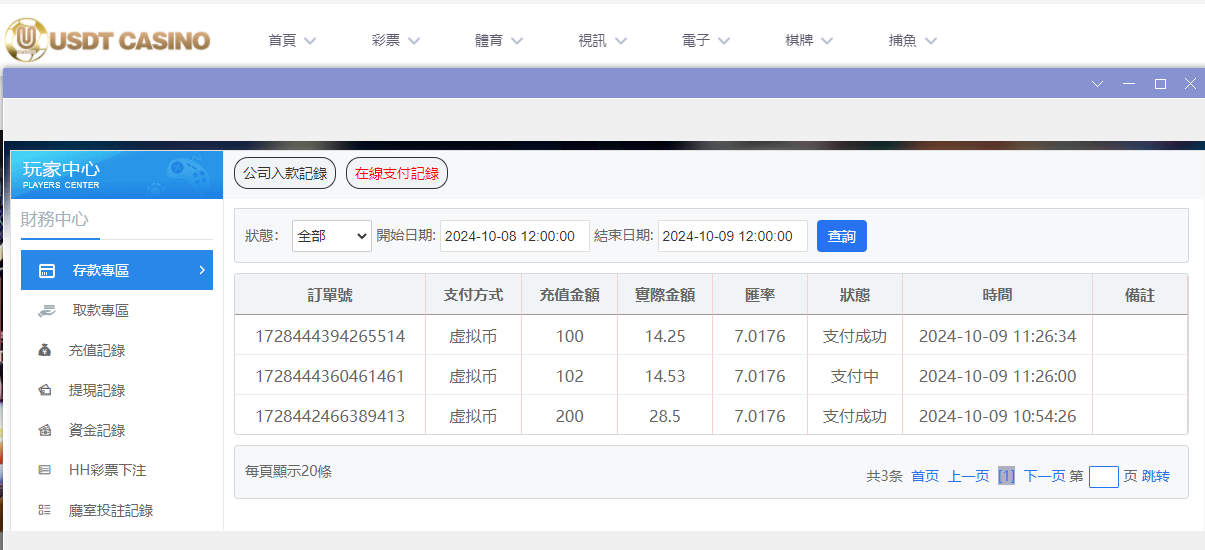The image size is (1205, 550).
Task: Switch to 公司入款記錄 tab
Action: pos(285,173)
